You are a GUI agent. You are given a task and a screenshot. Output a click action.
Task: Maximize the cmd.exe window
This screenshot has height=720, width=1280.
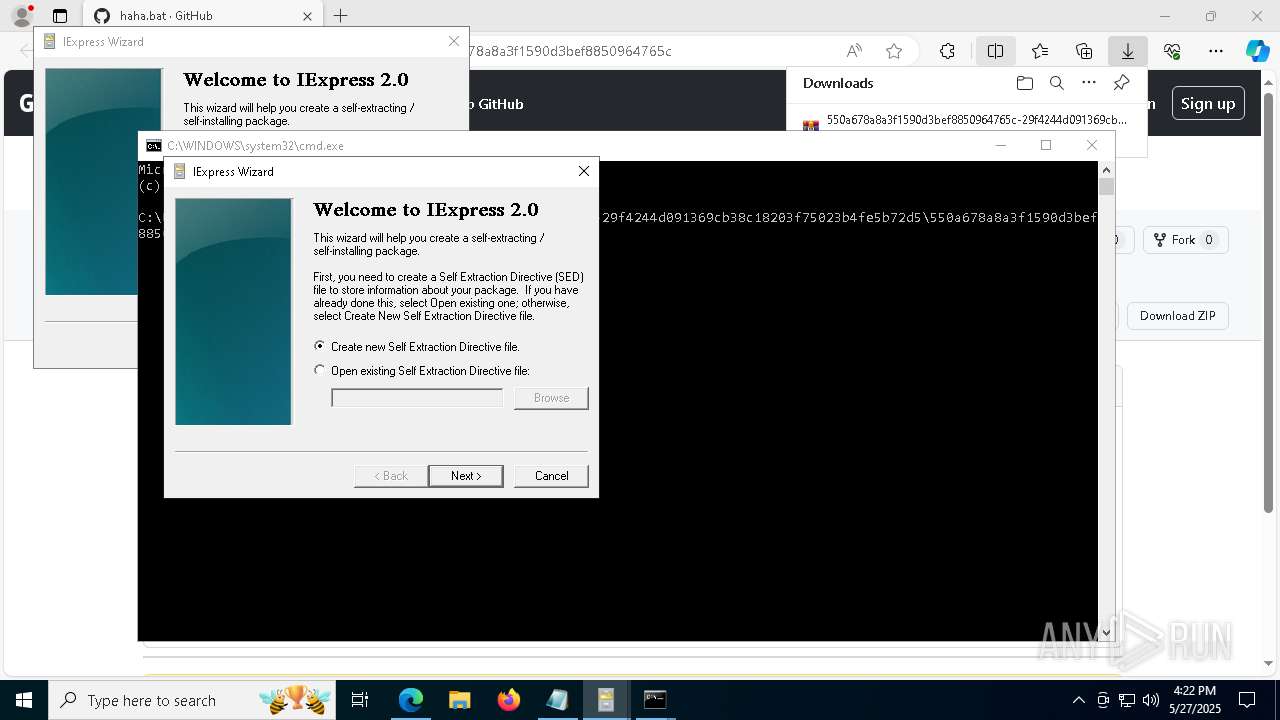click(1046, 145)
